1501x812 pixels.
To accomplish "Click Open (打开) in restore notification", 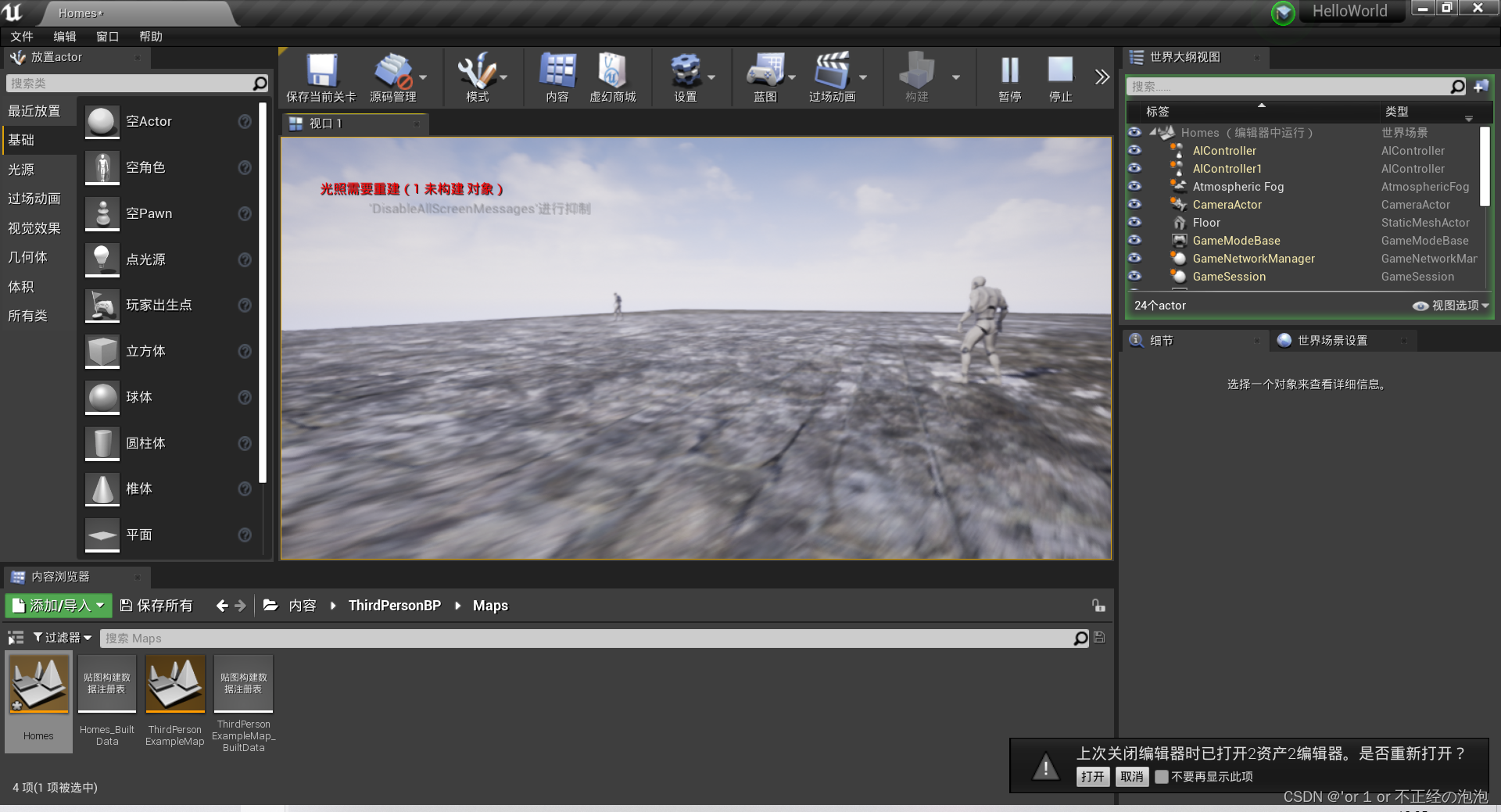I will point(1093,777).
